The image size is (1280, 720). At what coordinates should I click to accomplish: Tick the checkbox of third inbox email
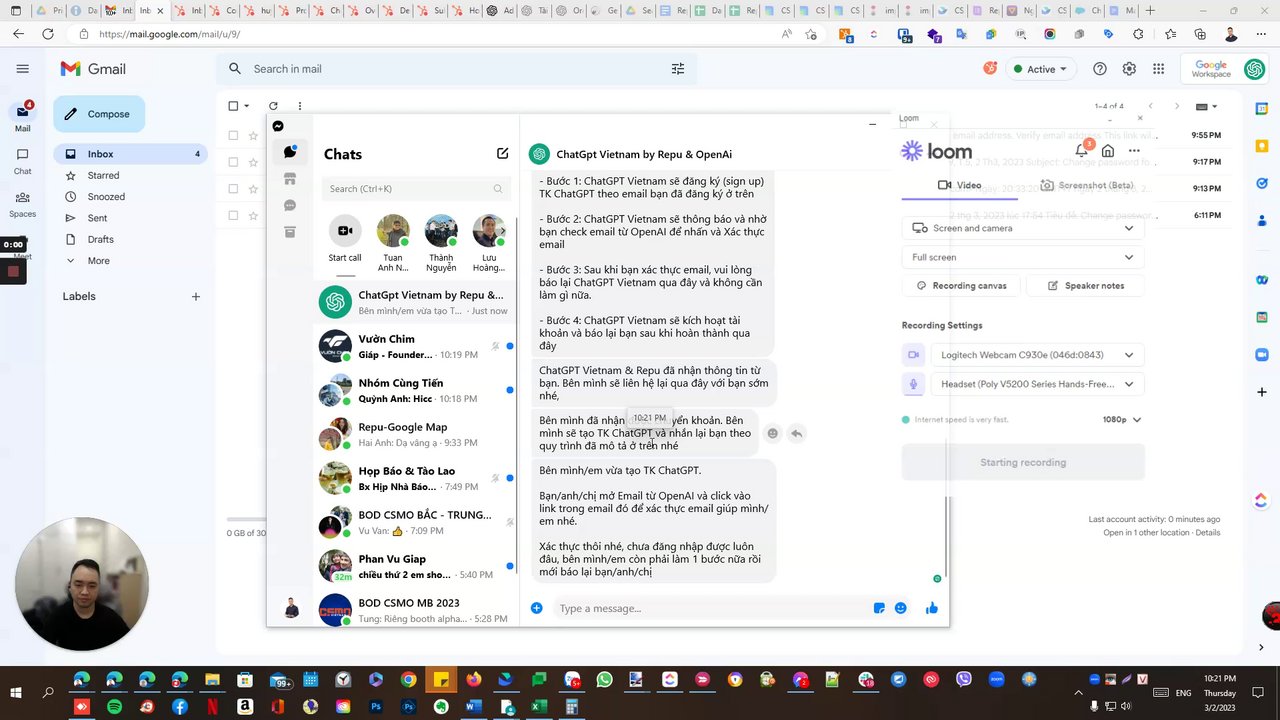233,188
